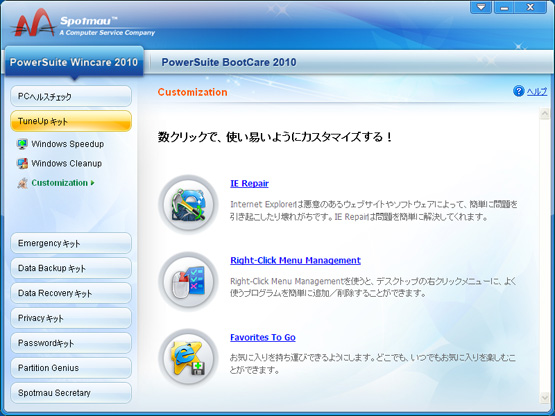Close the Spotmau PowerSuite window
This screenshot has width=555, height=416.
click(530, 7)
